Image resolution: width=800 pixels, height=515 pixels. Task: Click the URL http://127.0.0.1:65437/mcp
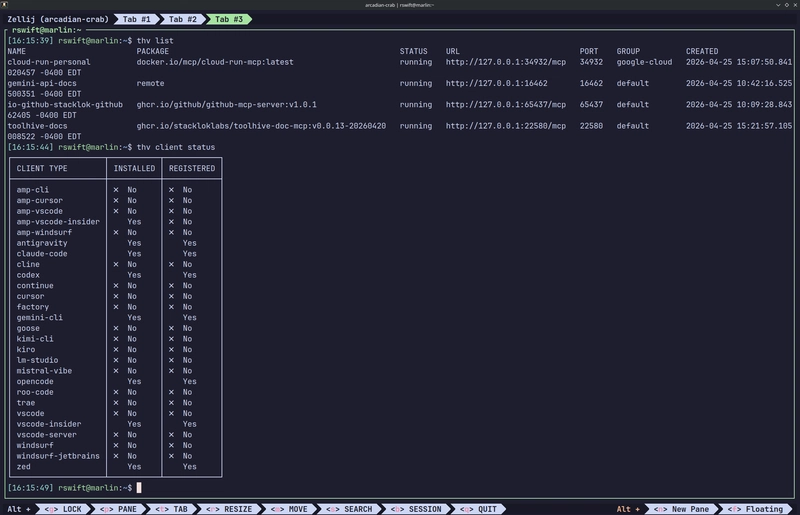(x=506, y=105)
